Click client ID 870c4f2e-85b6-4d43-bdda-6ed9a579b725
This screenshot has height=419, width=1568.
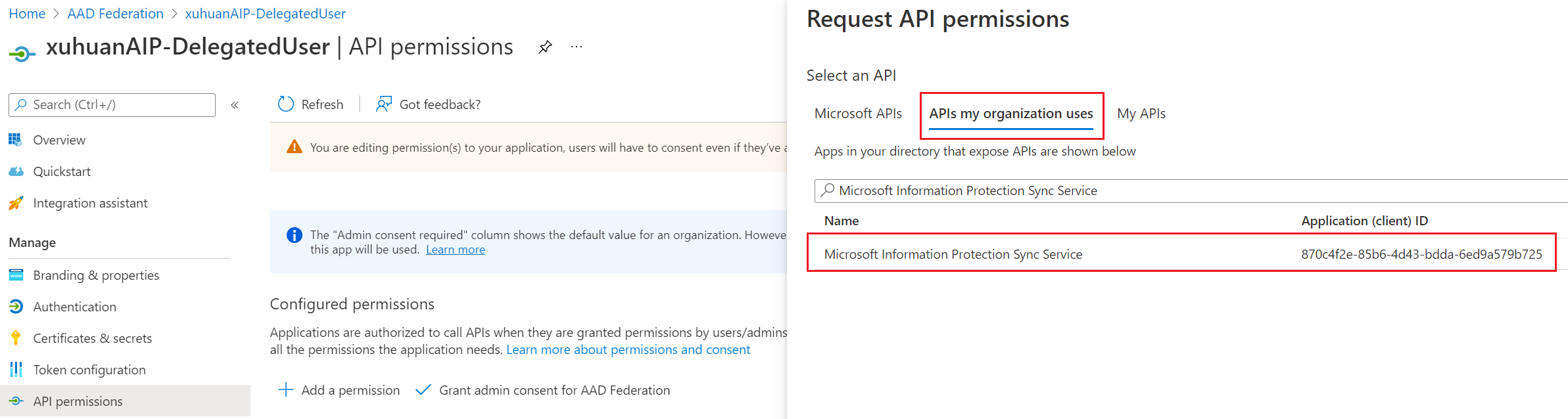[x=1421, y=254]
